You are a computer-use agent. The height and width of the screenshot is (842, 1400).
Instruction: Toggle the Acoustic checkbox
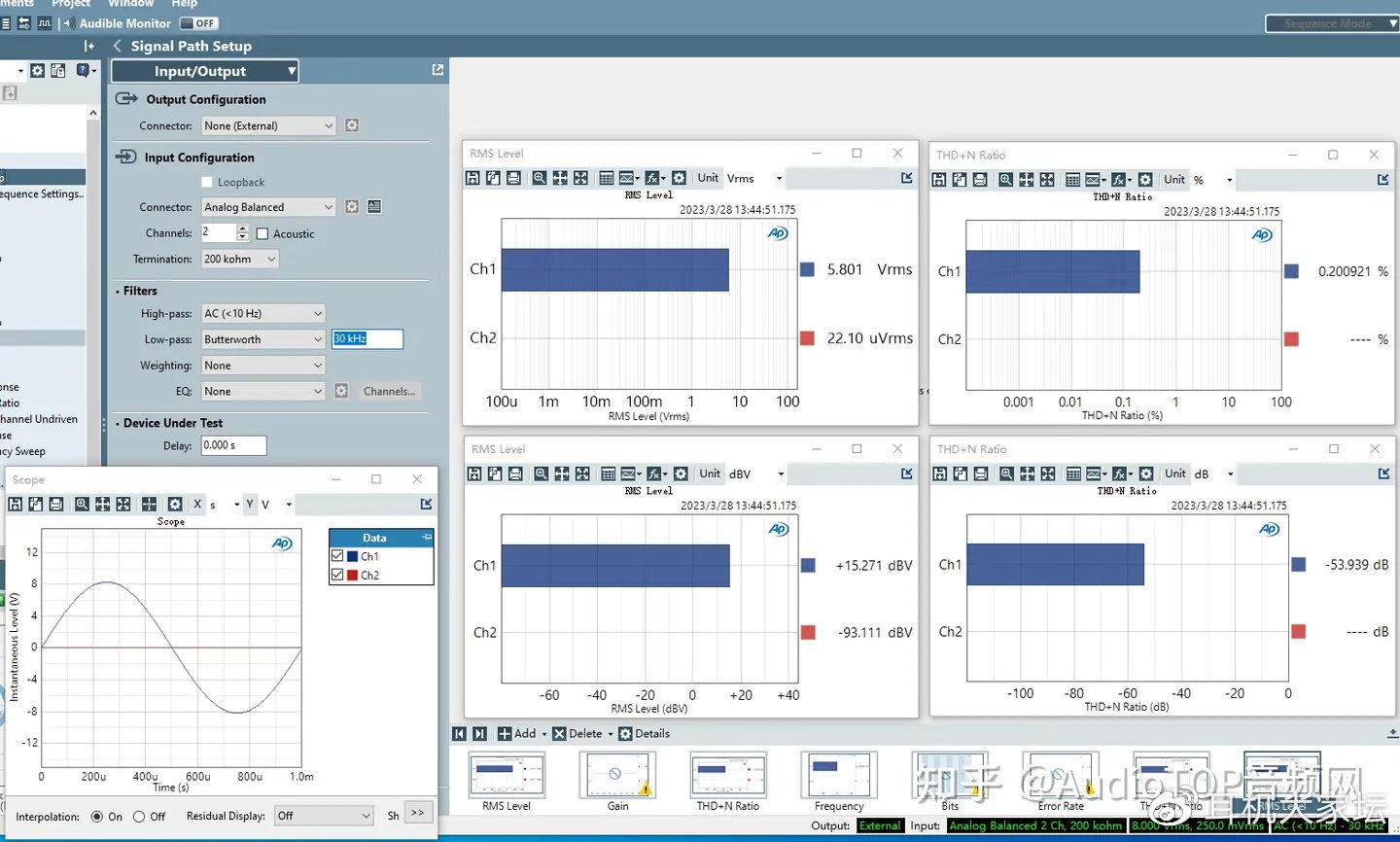pos(262,233)
